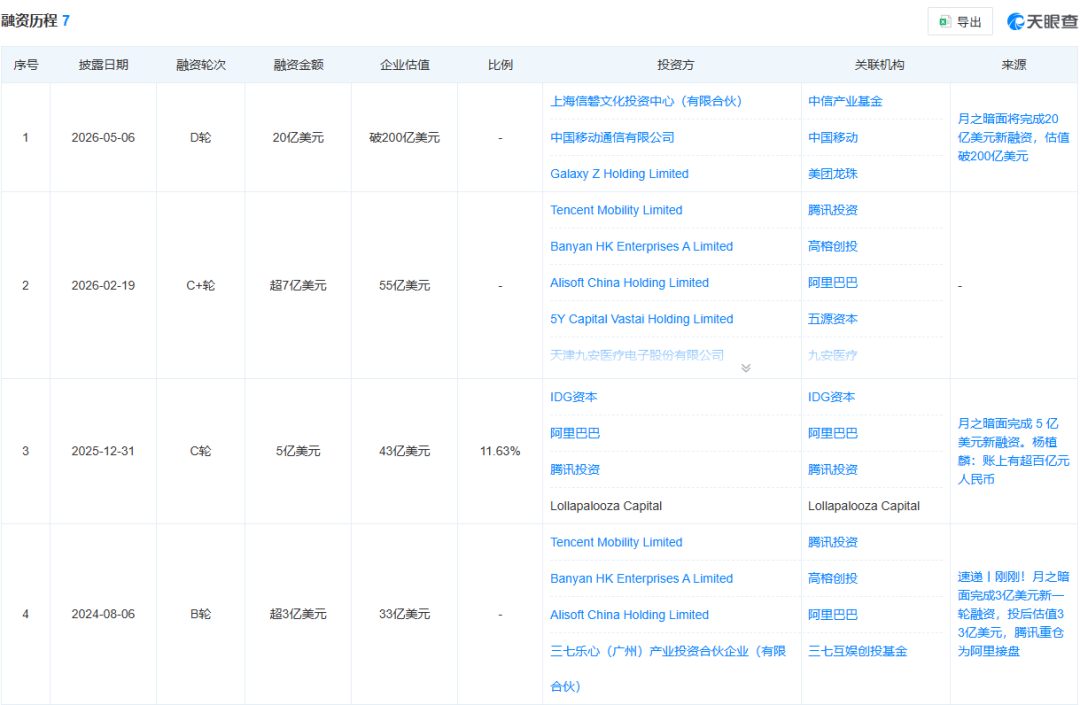Open 腾讯投资 investor in the C轮 row
Viewport: 1080px width, 705px height.
pos(574,470)
